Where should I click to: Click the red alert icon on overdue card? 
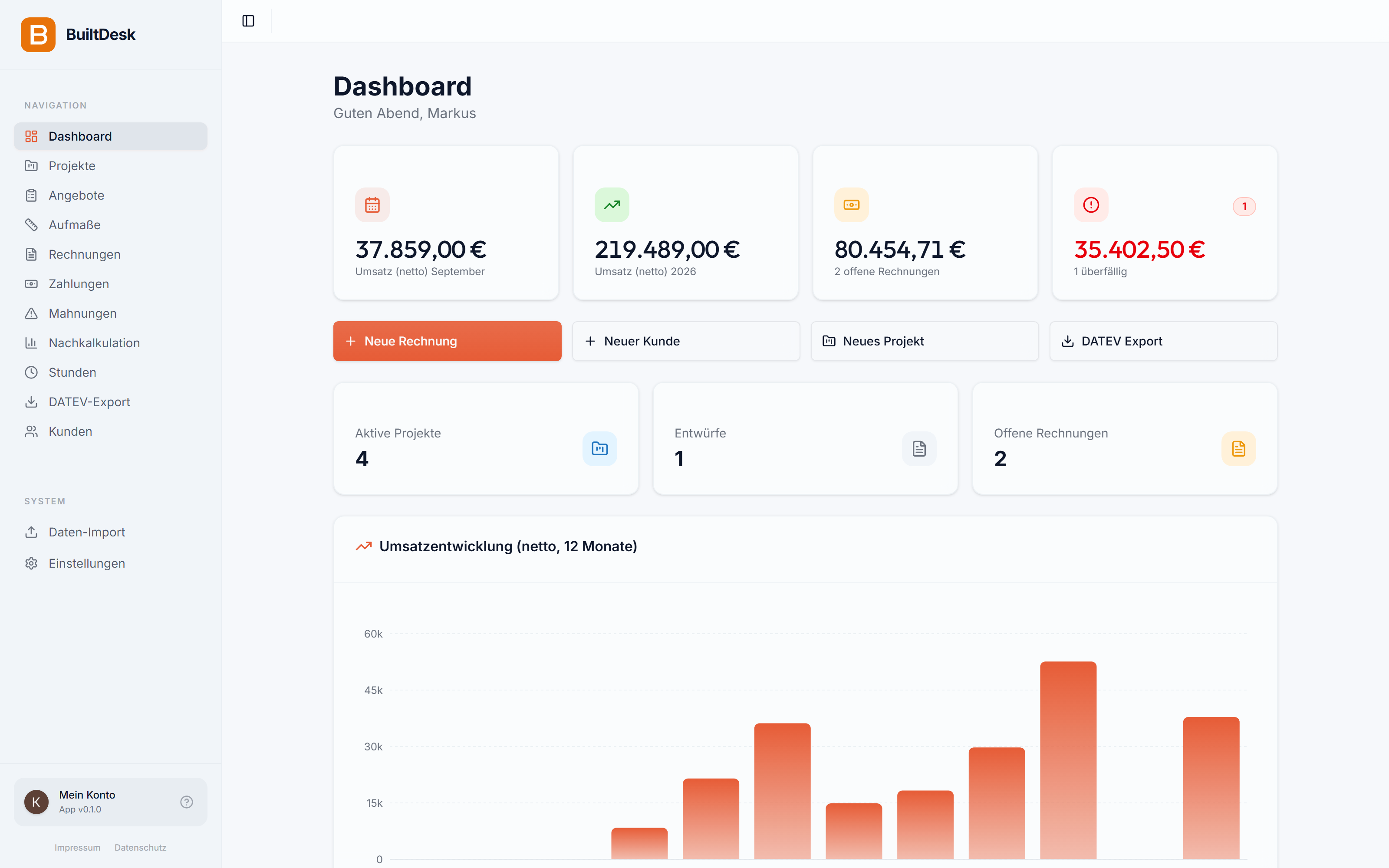[1090, 205]
